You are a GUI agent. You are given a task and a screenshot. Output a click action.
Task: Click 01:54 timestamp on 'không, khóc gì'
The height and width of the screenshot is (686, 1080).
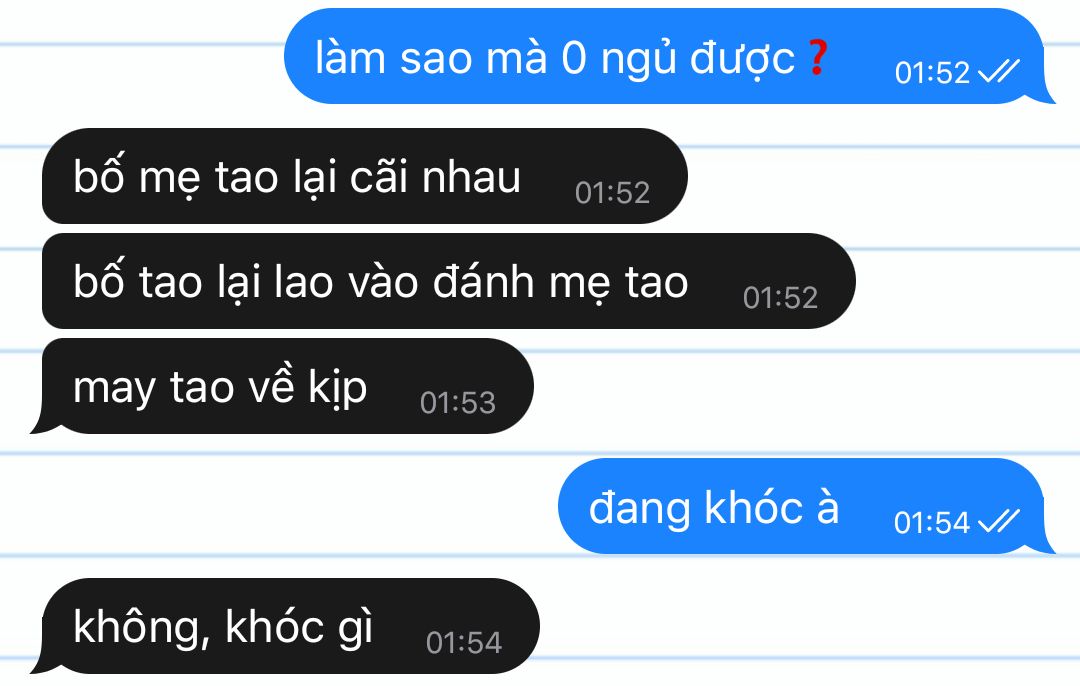[464, 643]
